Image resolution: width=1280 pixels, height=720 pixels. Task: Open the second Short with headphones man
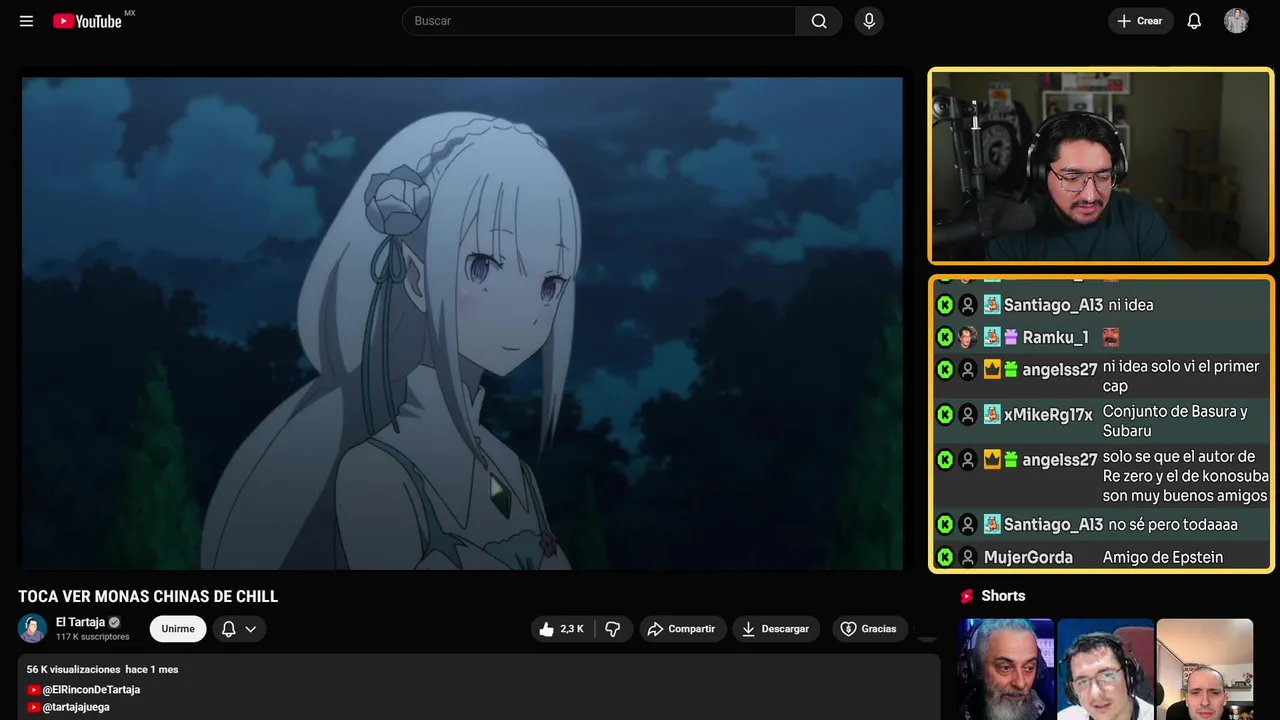(1105, 669)
